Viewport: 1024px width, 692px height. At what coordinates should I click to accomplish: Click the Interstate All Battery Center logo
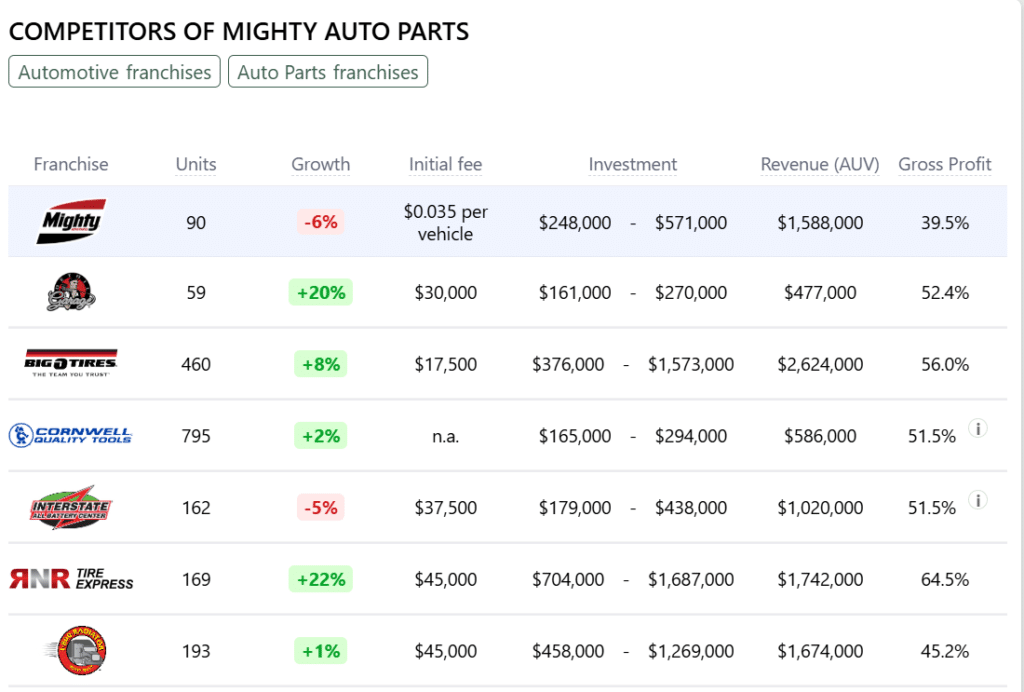click(71, 507)
